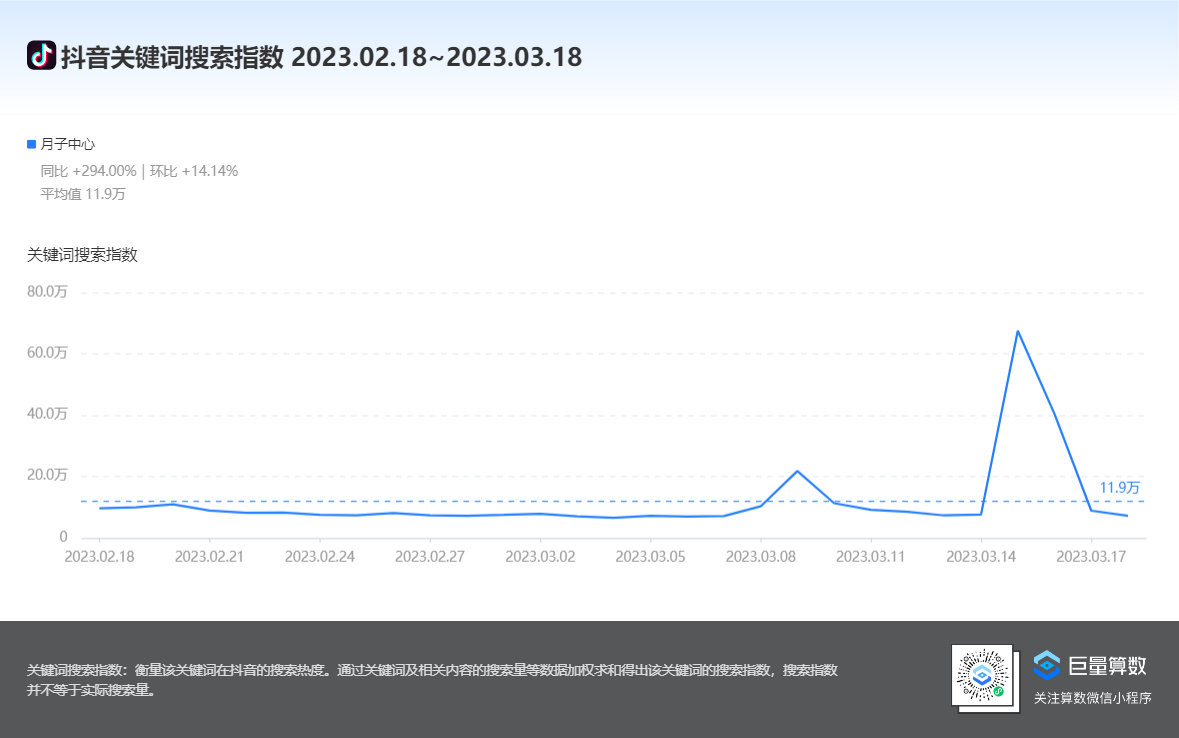Click the Douyin logo icon in title
1179x738 pixels.
(x=41, y=55)
